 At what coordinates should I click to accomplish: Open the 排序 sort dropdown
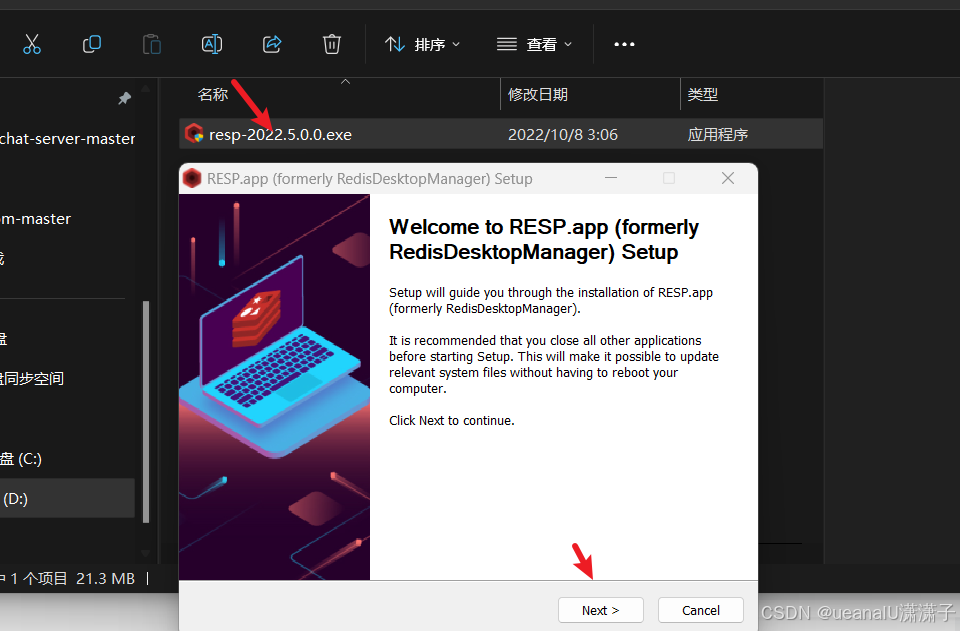(422, 44)
